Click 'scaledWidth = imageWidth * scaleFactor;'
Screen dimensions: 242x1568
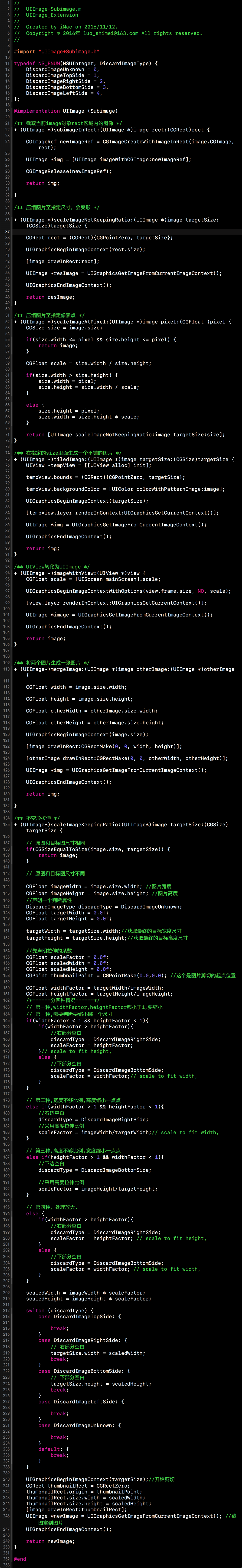pos(86,1292)
